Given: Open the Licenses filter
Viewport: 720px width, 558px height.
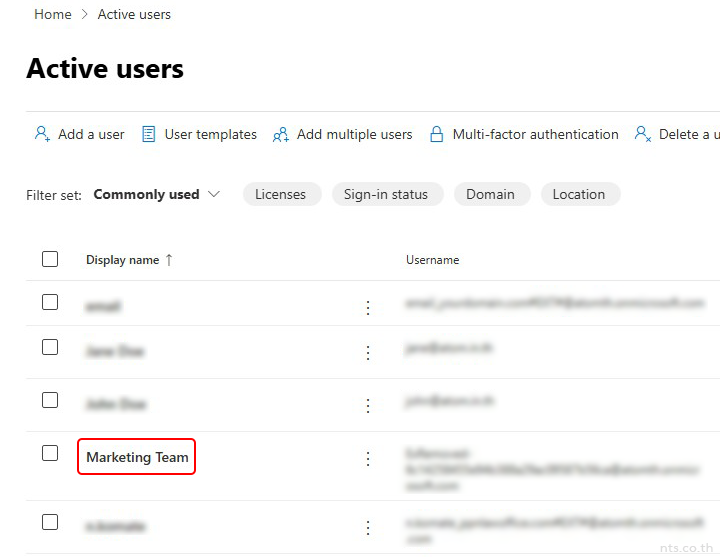Looking at the screenshot, I should click(x=280, y=194).
